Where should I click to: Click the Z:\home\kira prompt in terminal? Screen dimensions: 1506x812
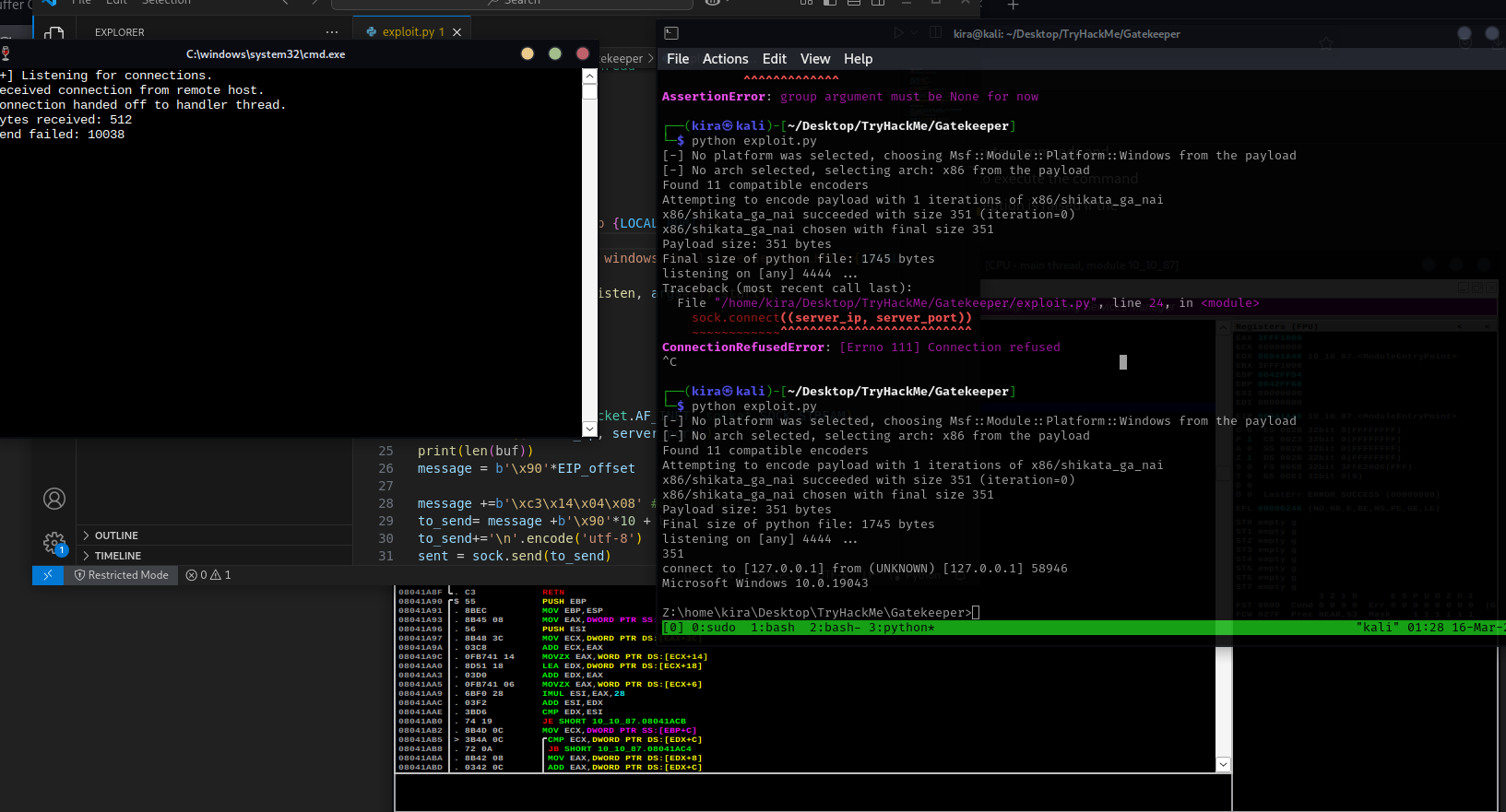tap(817, 613)
